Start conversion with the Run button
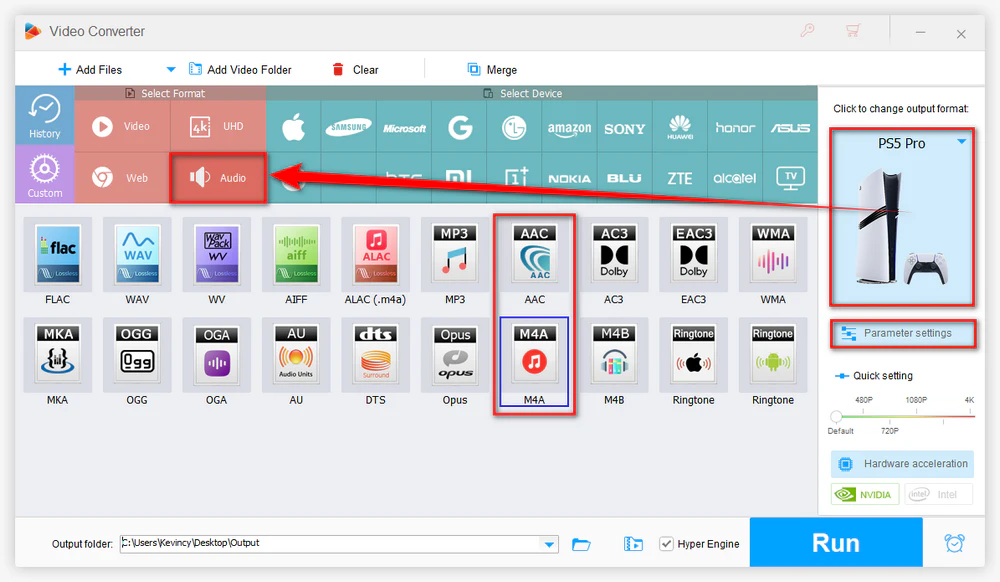This screenshot has width=1000, height=582. pyautogui.click(x=836, y=542)
